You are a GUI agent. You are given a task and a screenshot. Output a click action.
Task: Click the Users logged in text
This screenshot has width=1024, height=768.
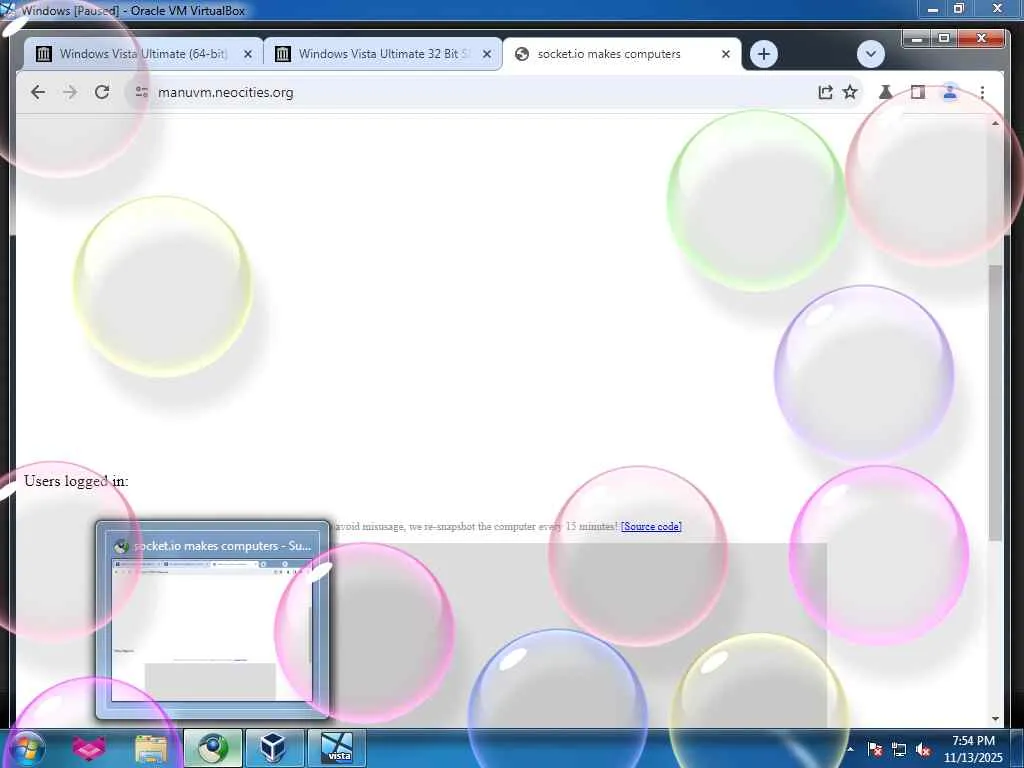click(76, 481)
